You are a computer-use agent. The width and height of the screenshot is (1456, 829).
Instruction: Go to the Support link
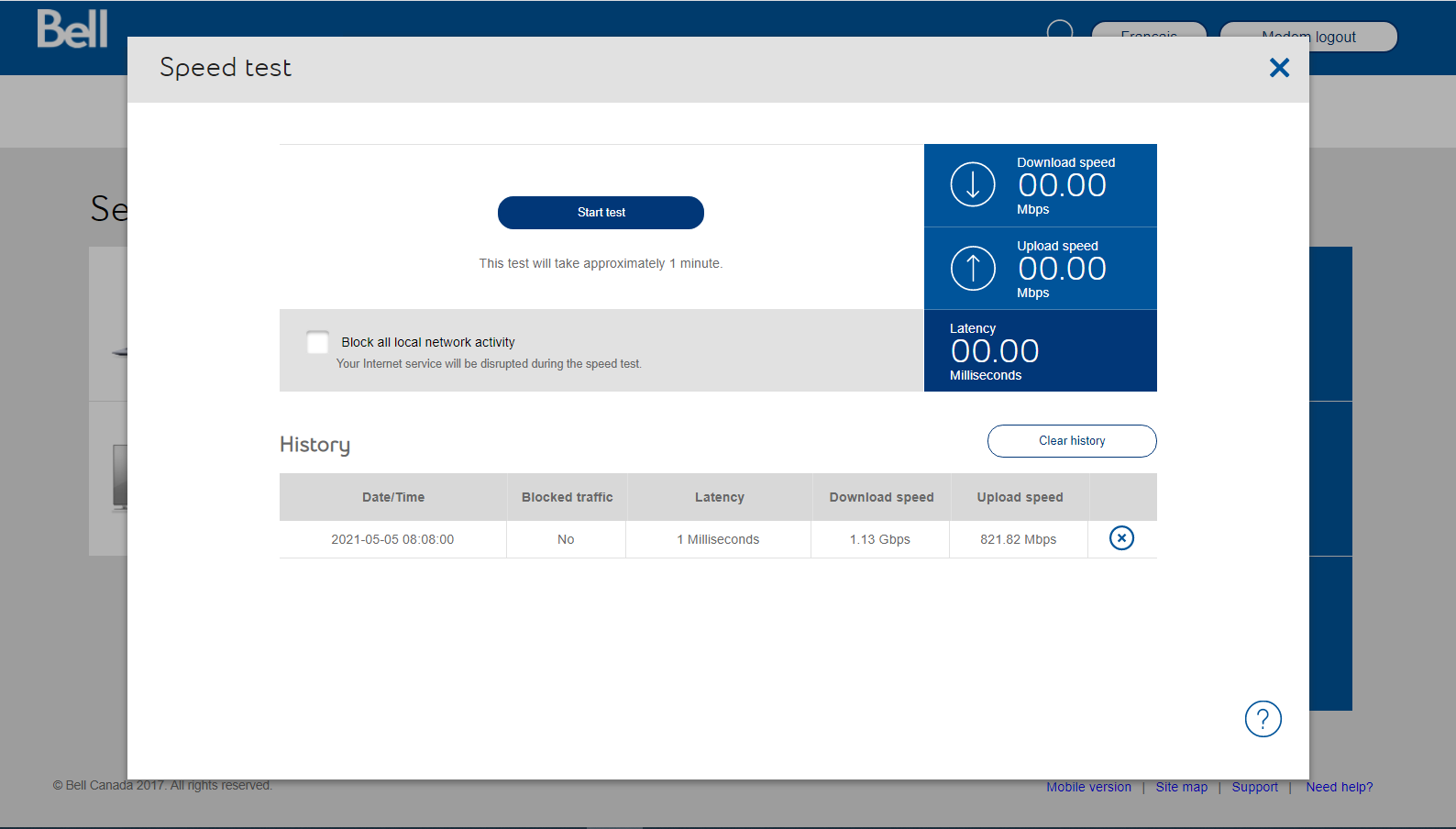(1254, 787)
